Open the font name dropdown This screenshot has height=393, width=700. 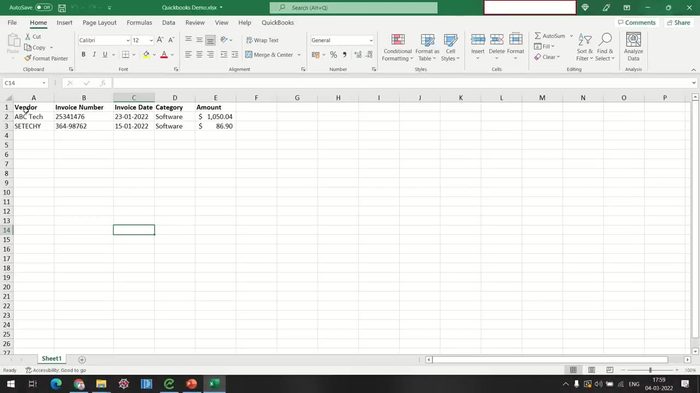point(128,40)
